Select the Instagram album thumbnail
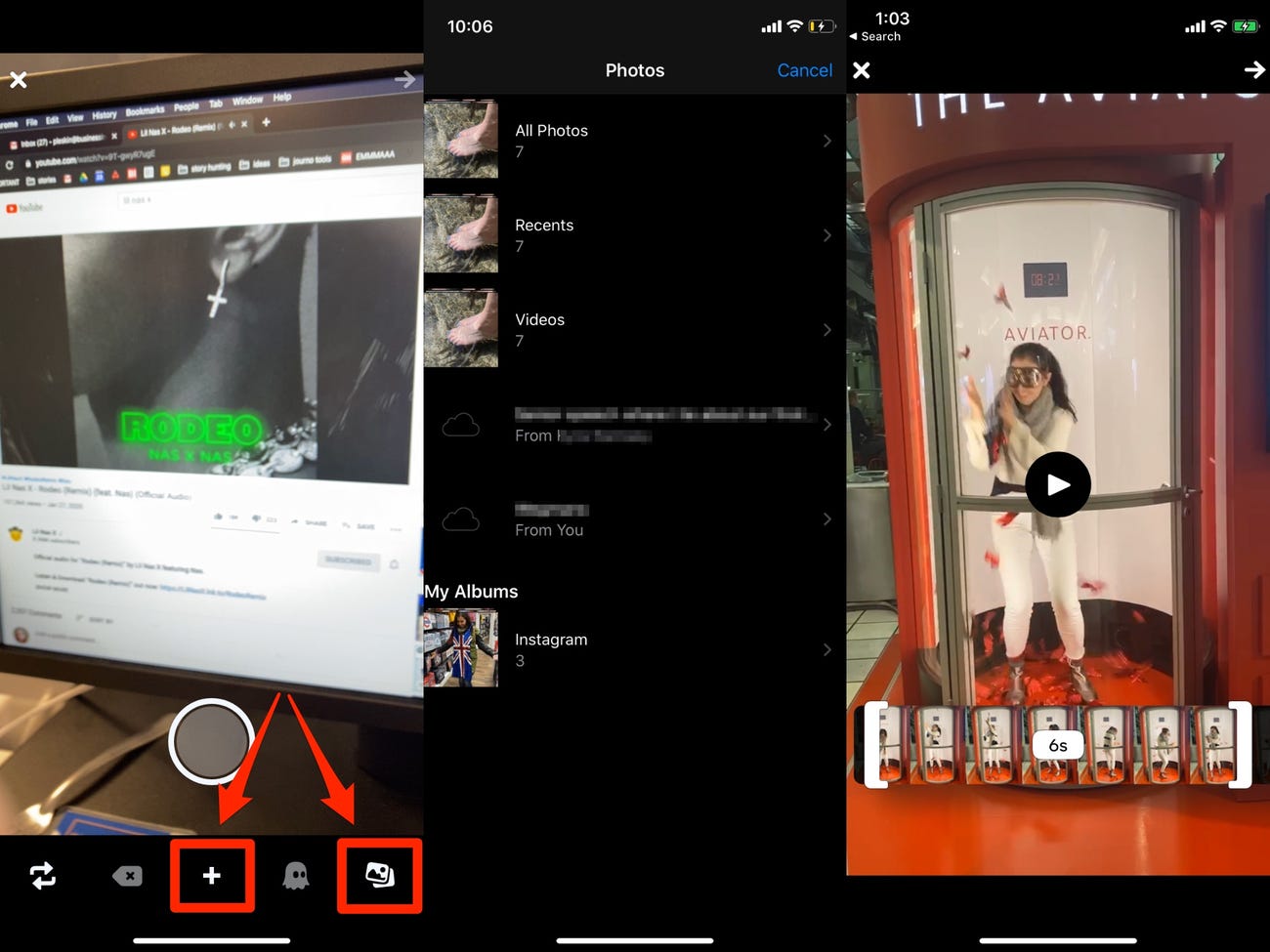 click(461, 649)
